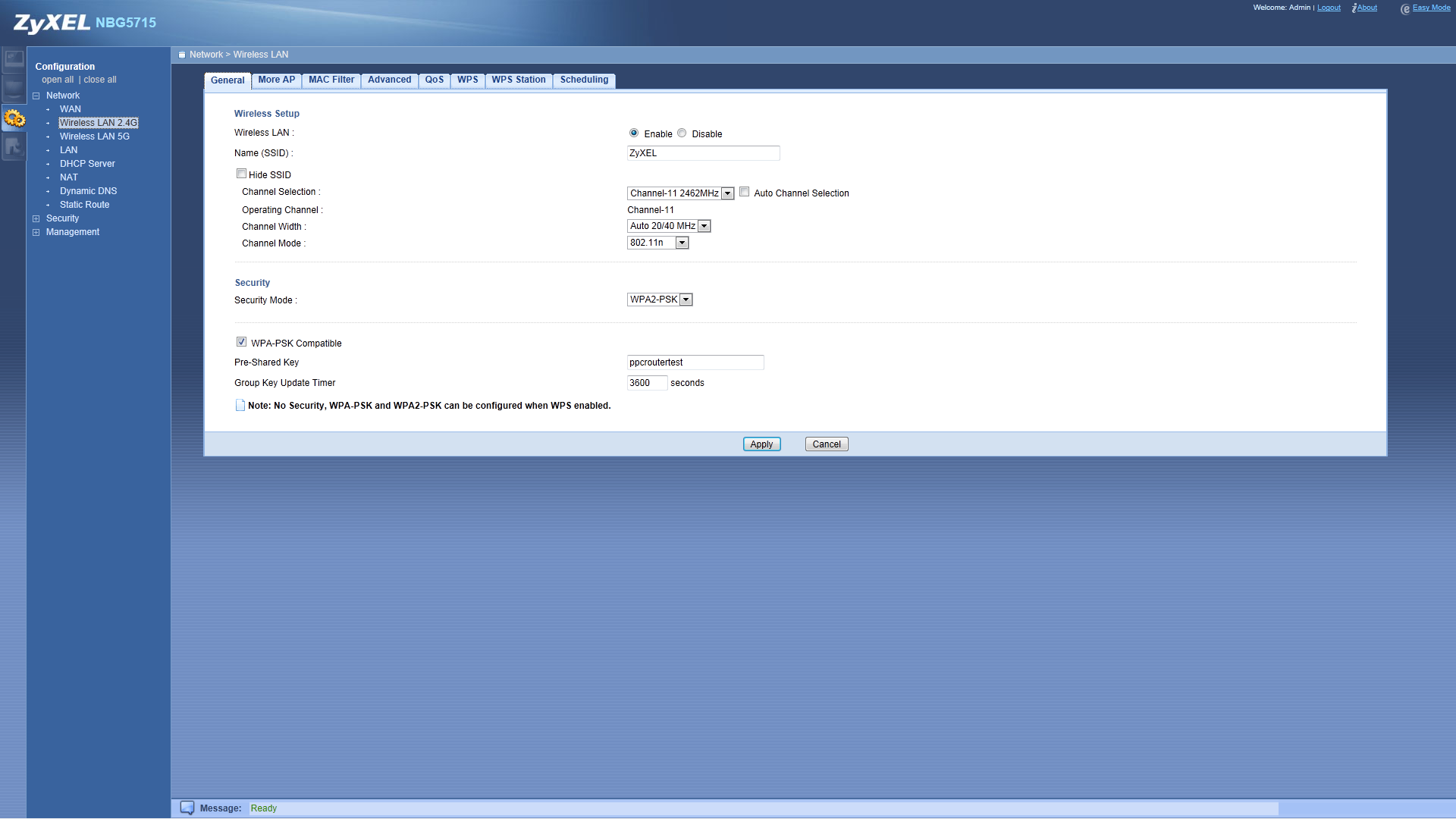
Task: Switch to the More AP tab
Action: (x=277, y=80)
